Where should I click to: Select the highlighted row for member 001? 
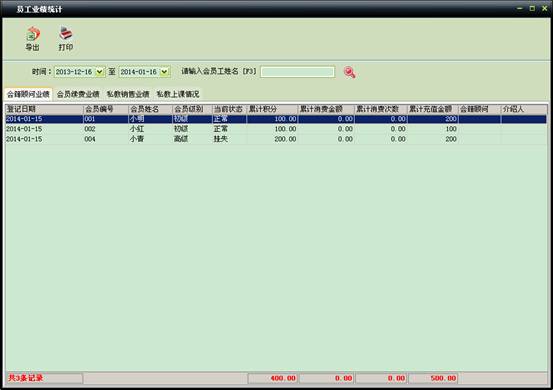[x=276, y=119]
